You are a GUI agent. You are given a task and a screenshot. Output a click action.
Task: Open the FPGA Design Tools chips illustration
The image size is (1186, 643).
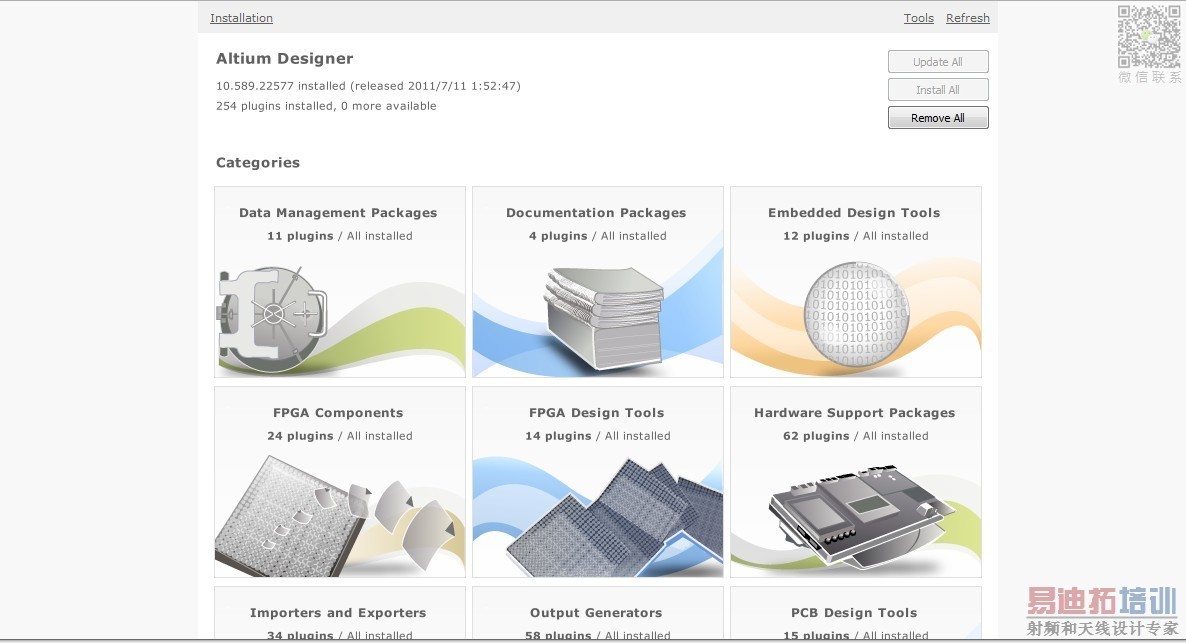(614, 518)
